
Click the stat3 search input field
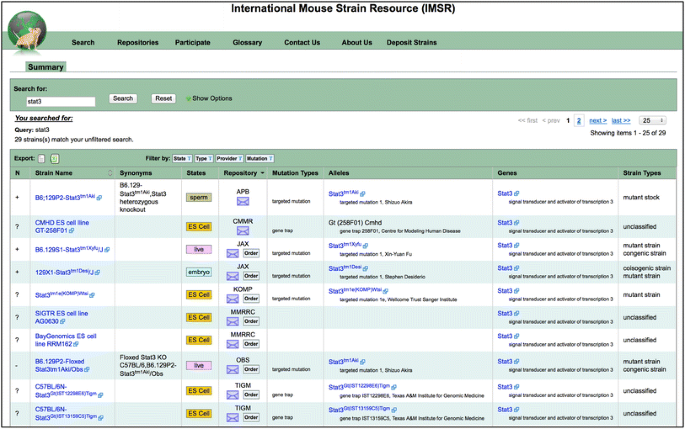coord(60,101)
